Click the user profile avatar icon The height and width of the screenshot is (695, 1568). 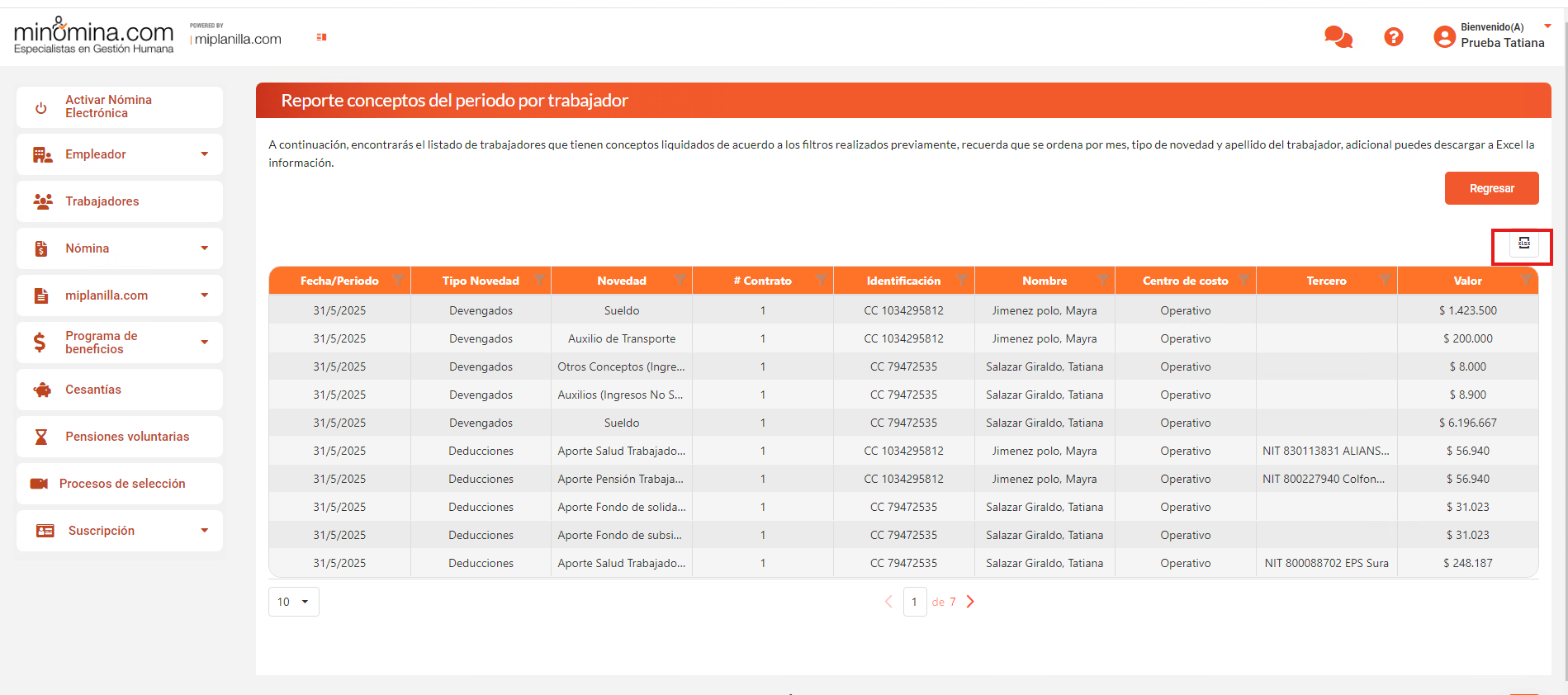pyautogui.click(x=1444, y=36)
